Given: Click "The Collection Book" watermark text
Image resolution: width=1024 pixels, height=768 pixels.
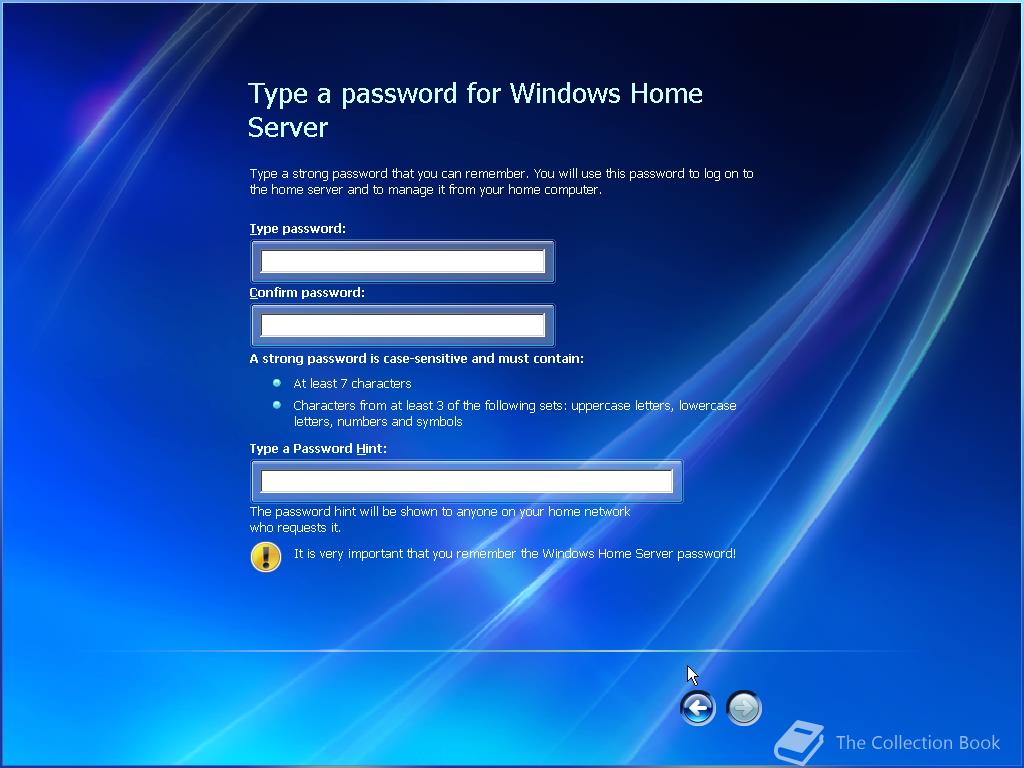Looking at the screenshot, I should click(x=918, y=743).
